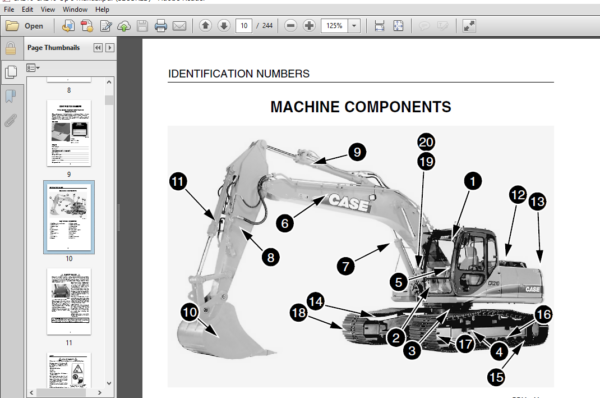
Task: Go to previous page with up arrow
Action: coord(205,26)
